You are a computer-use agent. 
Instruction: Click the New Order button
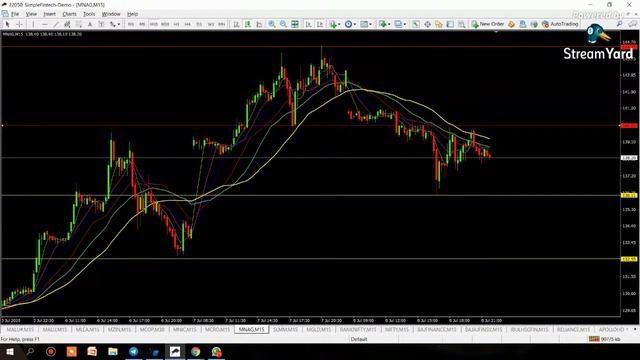[x=487, y=24]
